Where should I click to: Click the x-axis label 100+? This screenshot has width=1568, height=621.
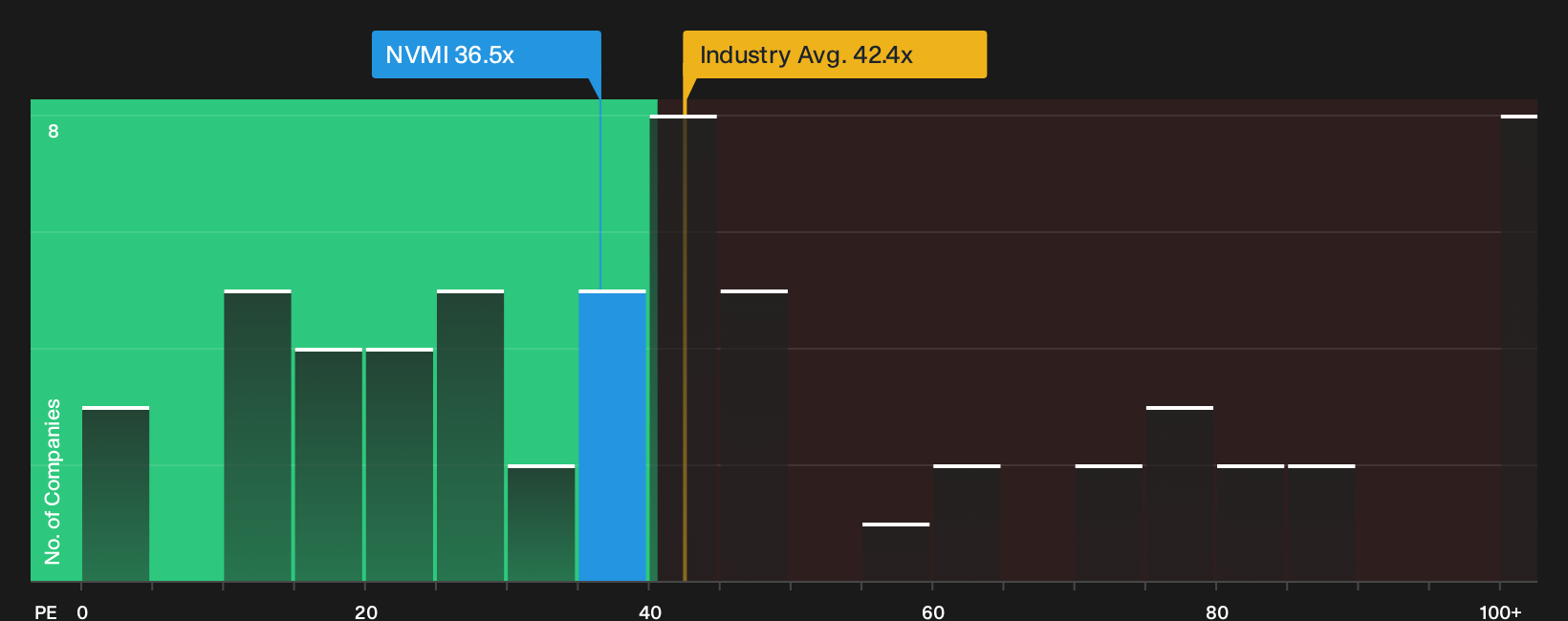[1500, 611]
